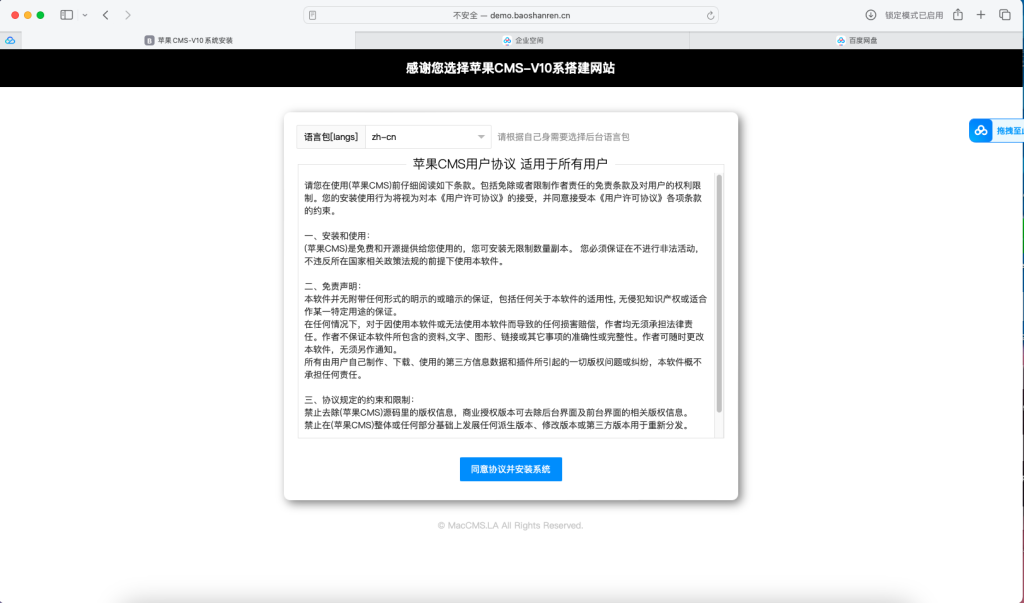Switch to 苹果CMS-V10系统安装 tab
Viewport: 1024px width, 603px height.
(x=188, y=41)
